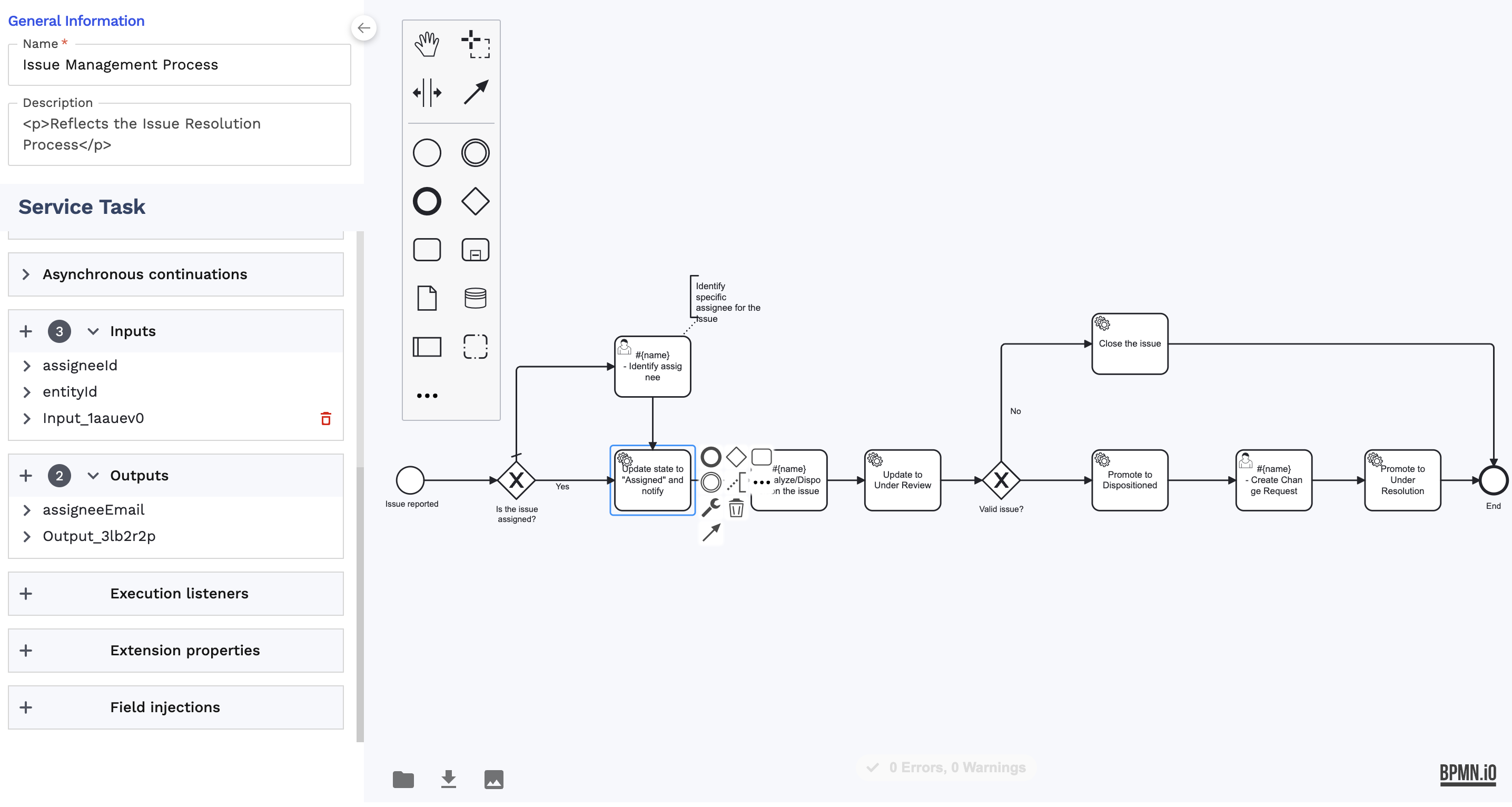Pick the end event shape from palette
The height and width of the screenshot is (807, 1512).
tap(427, 201)
